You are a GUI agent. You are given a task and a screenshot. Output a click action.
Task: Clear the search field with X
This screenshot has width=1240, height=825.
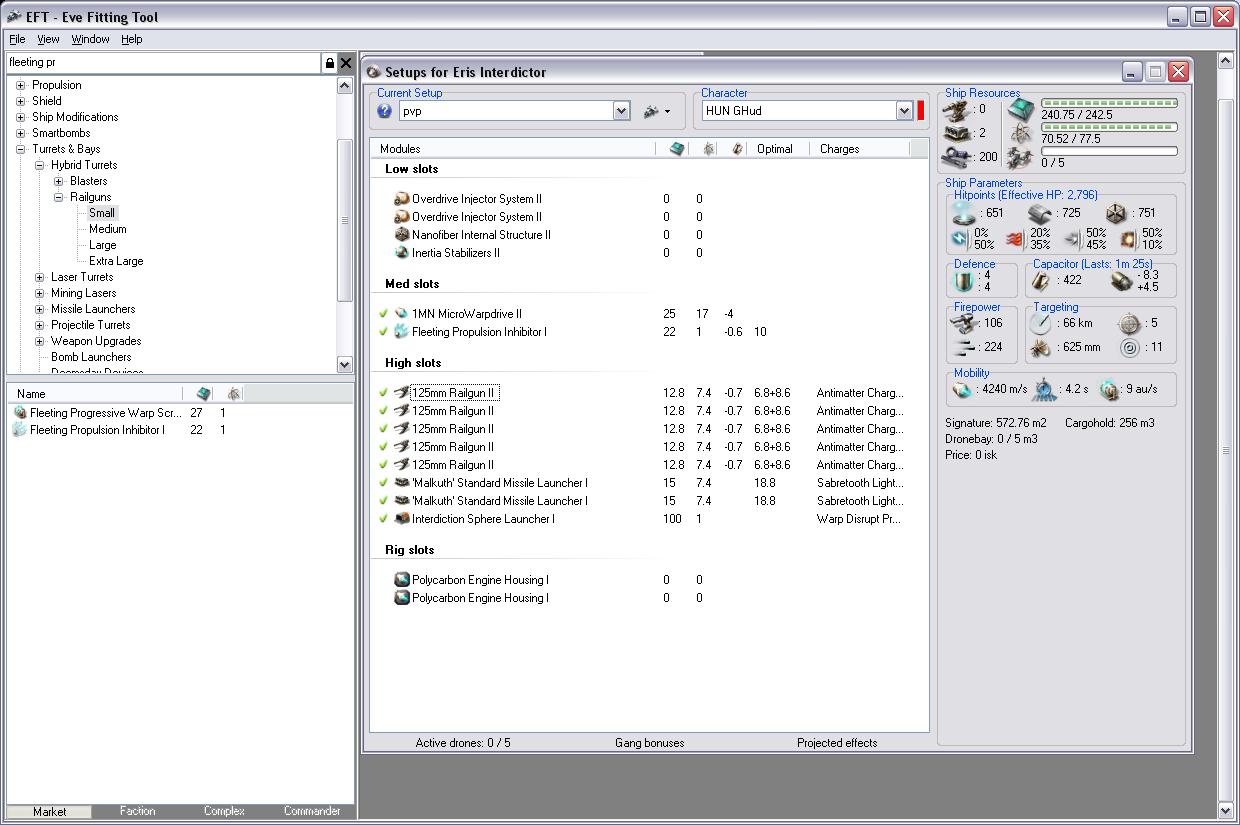[346, 63]
